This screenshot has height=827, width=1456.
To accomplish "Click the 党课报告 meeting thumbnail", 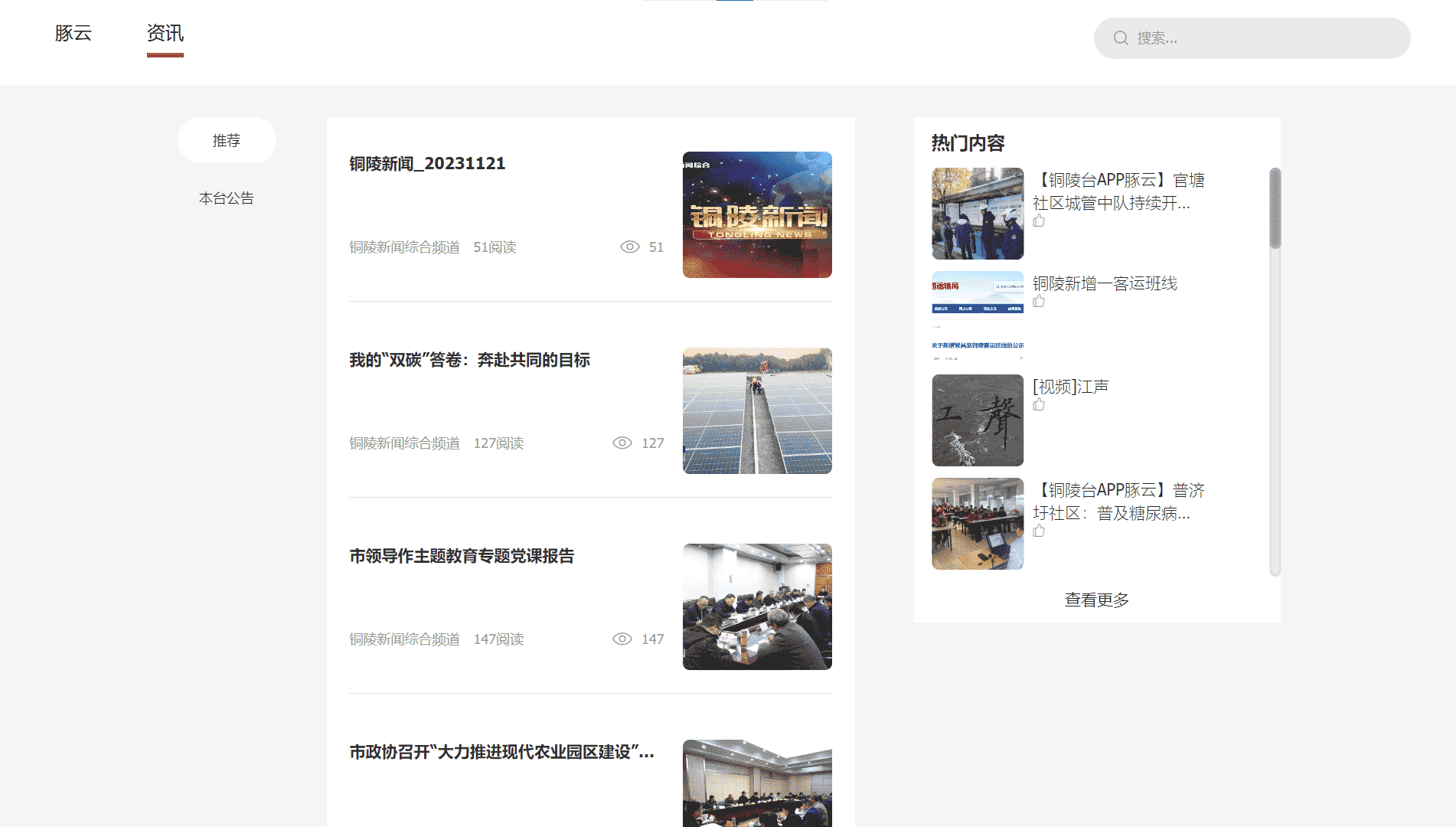I will coord(757,606).
